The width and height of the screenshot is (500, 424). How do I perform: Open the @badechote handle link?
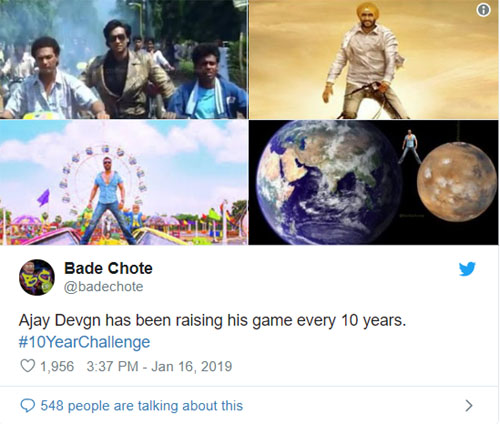point(104,287)
